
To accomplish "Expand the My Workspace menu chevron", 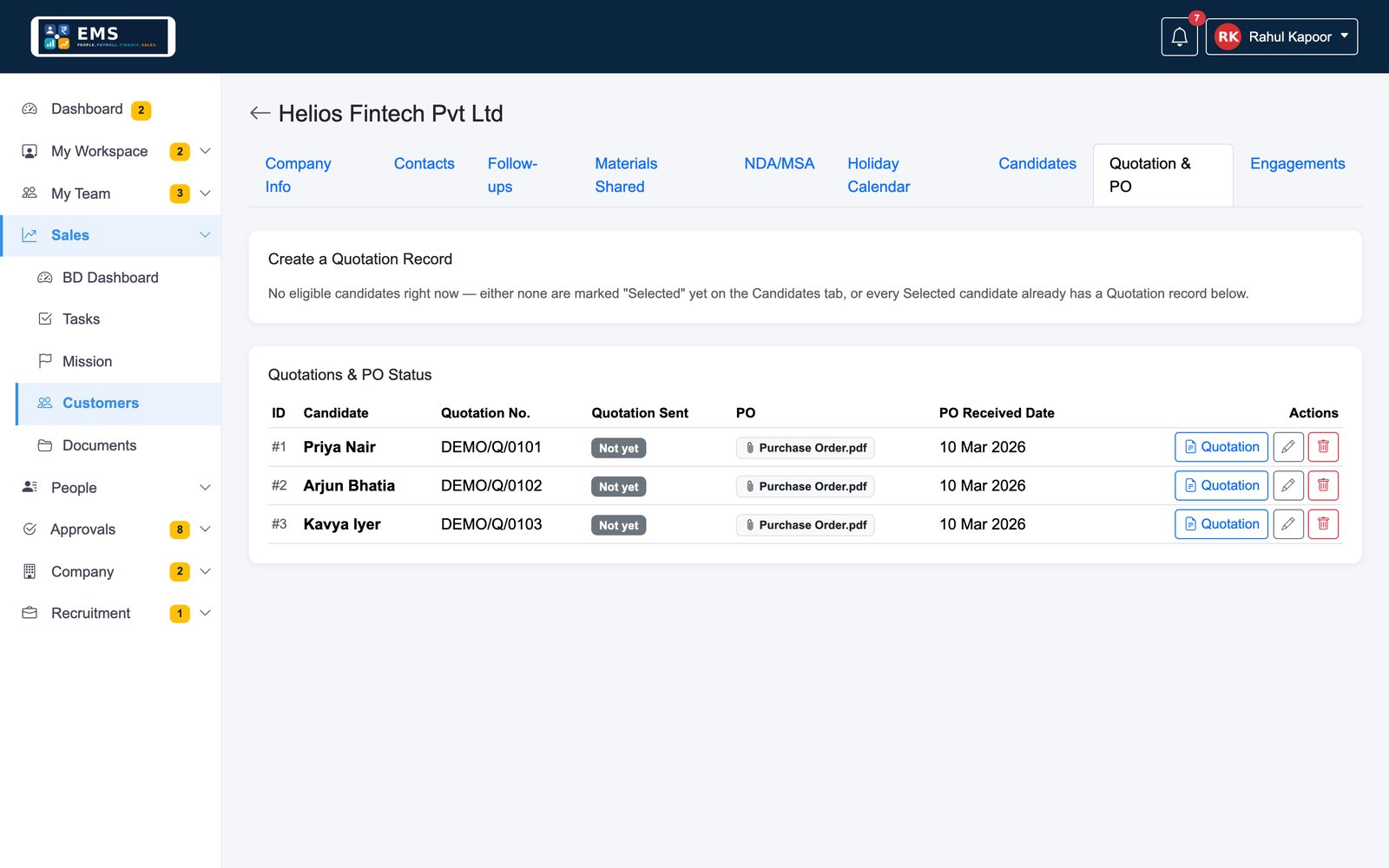I will point(206,151).
